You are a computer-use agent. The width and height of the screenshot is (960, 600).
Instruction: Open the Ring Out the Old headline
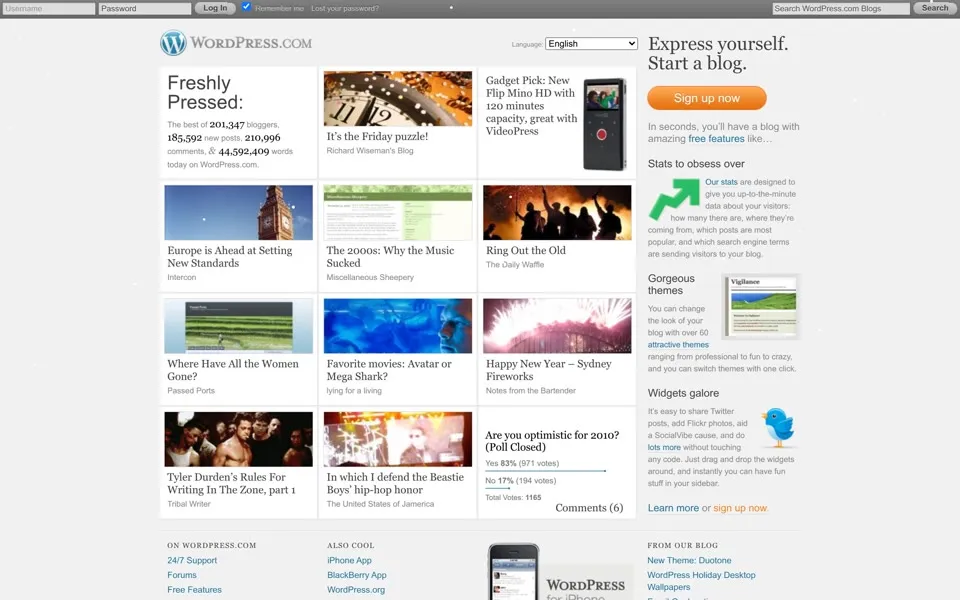tap(526, 250)
